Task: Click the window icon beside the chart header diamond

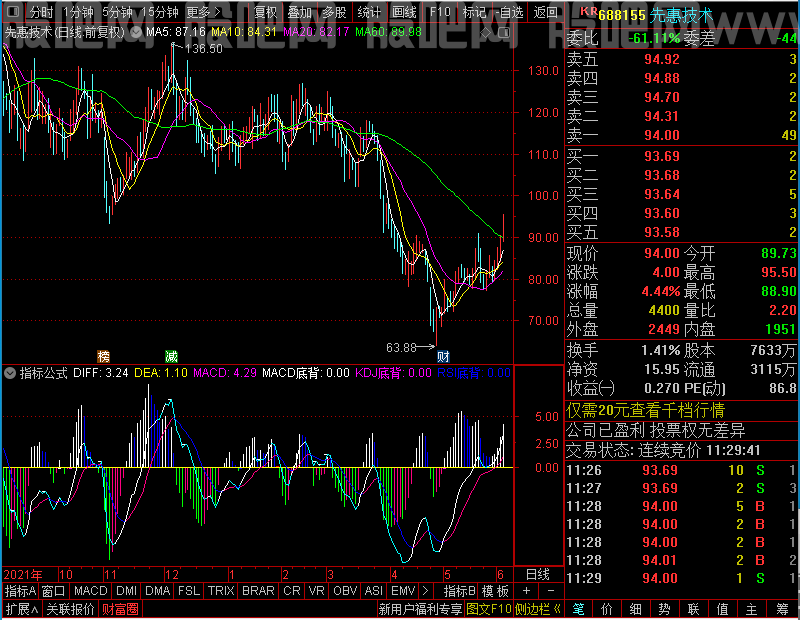Action: click(x=504, y=33)
